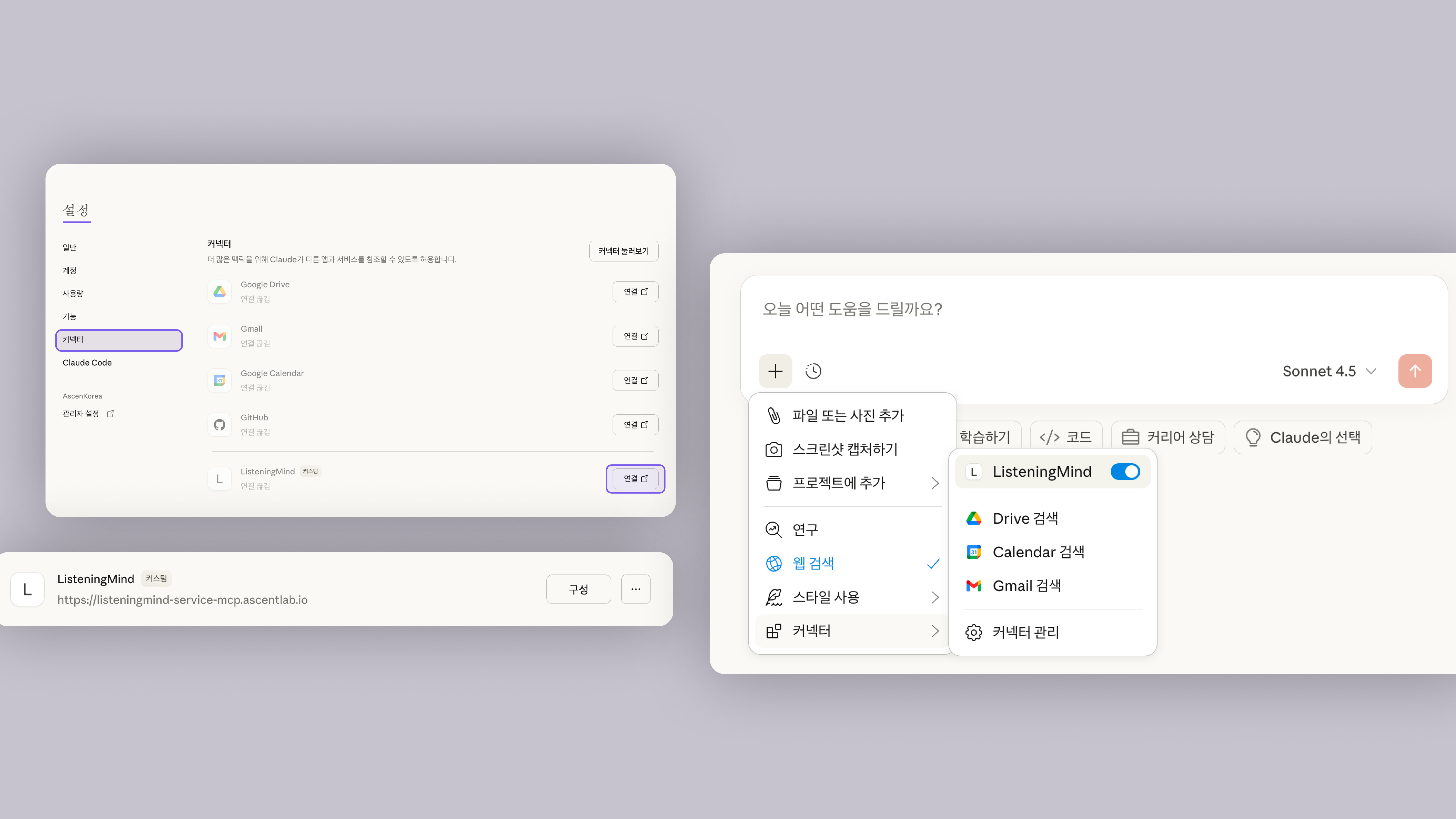Screen dimensions: 1456x819
Task: Click the Drive 검색 connector
Action: 1025,518
